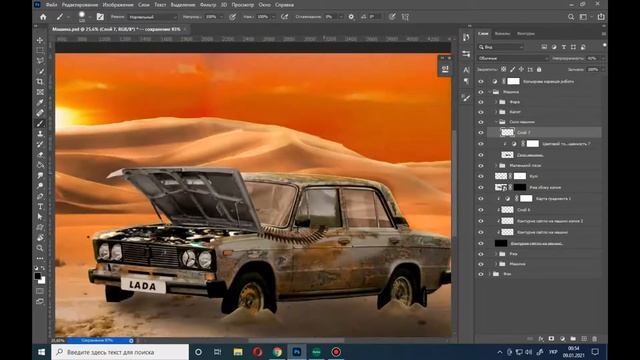The height and width of the screenshot is (360, 640).
Task: Hide the Фара group
Action: [481, 102]
